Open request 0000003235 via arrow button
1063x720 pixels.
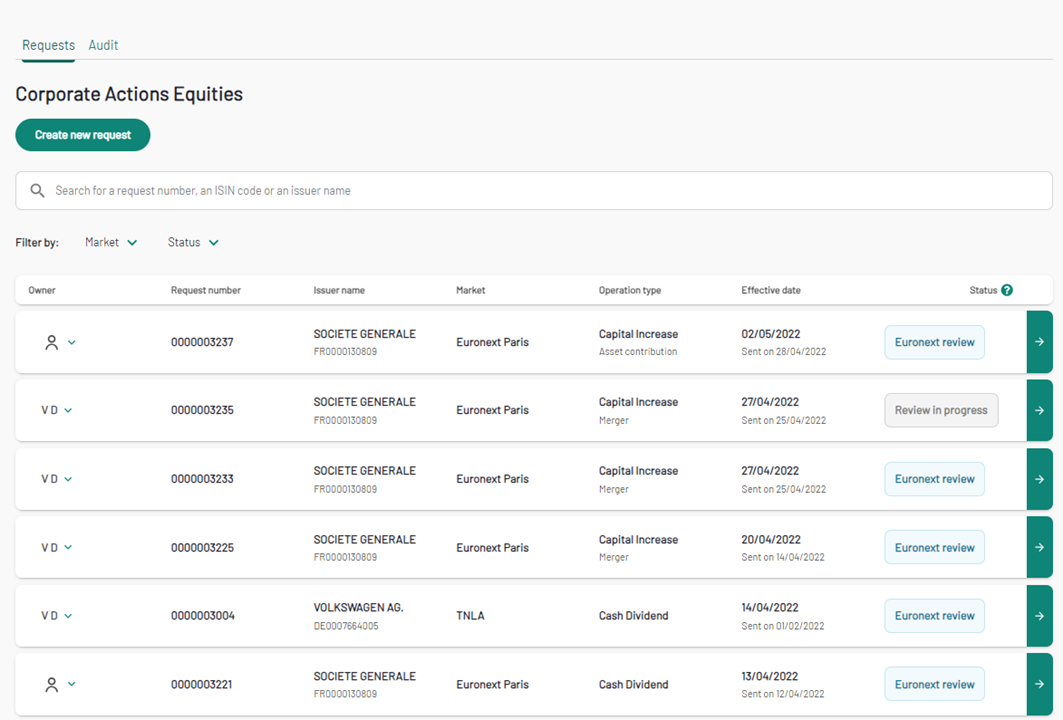(x=1039, y=410)
